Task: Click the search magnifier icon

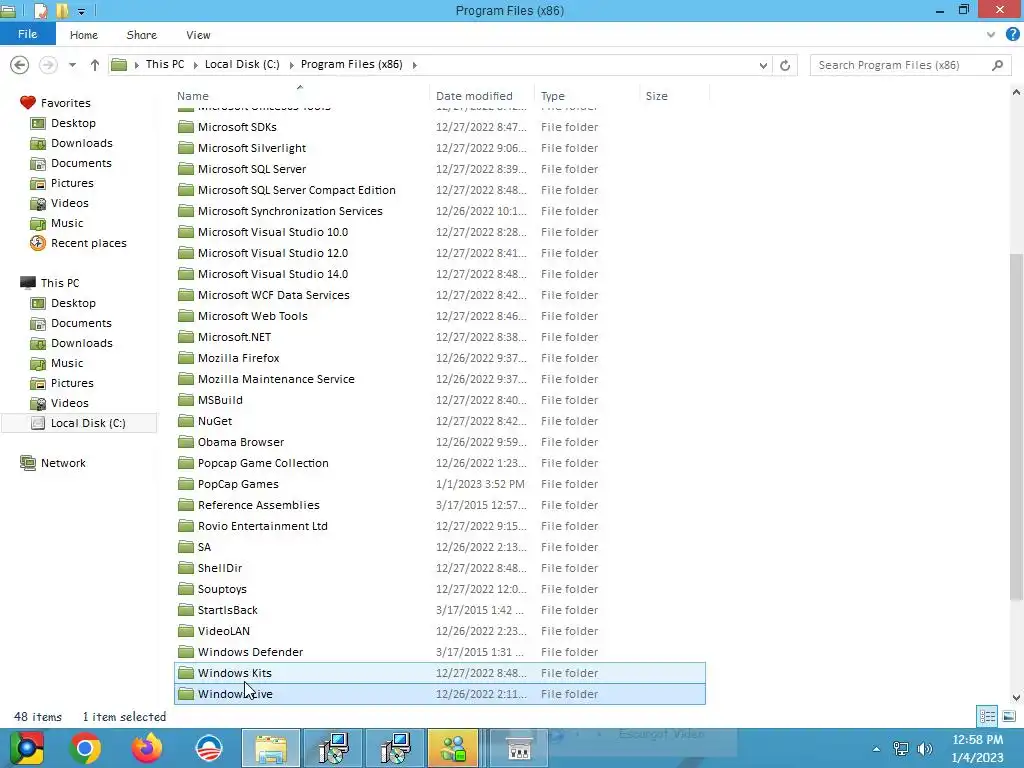Action: [x=997, y=65]
